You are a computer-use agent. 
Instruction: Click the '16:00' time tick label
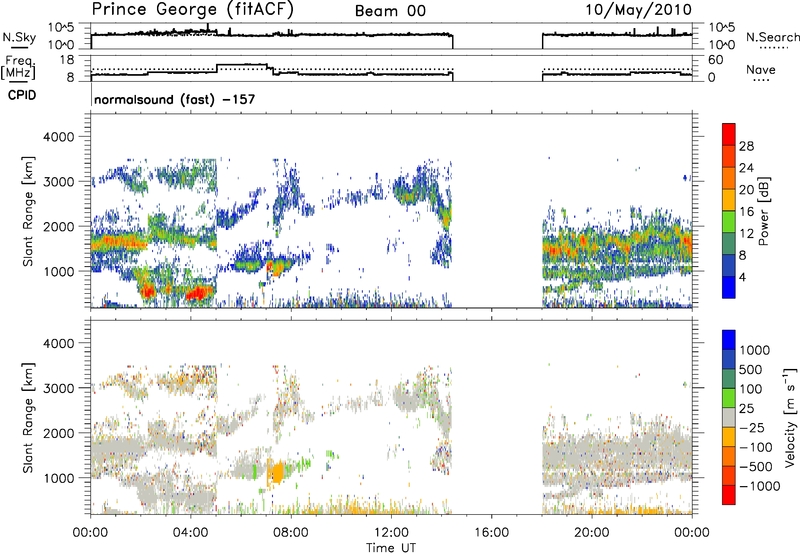coord(492,533)
